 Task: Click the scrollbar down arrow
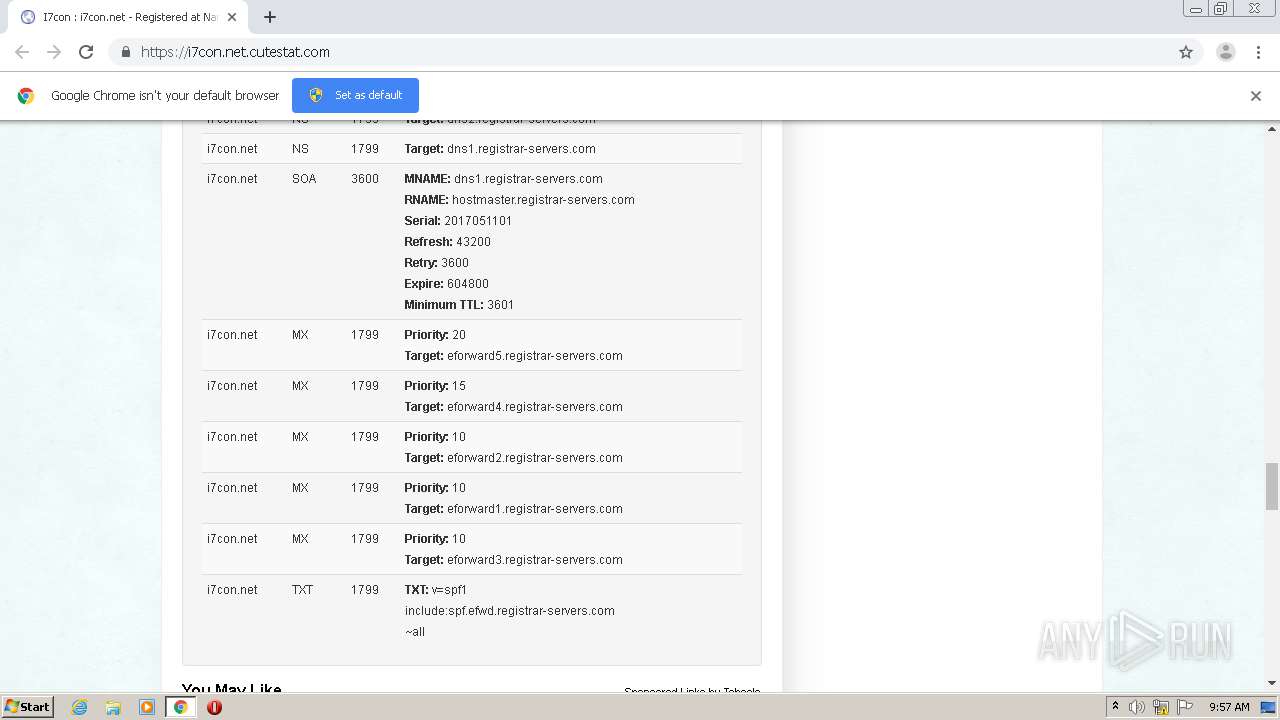pos(1272,683)
